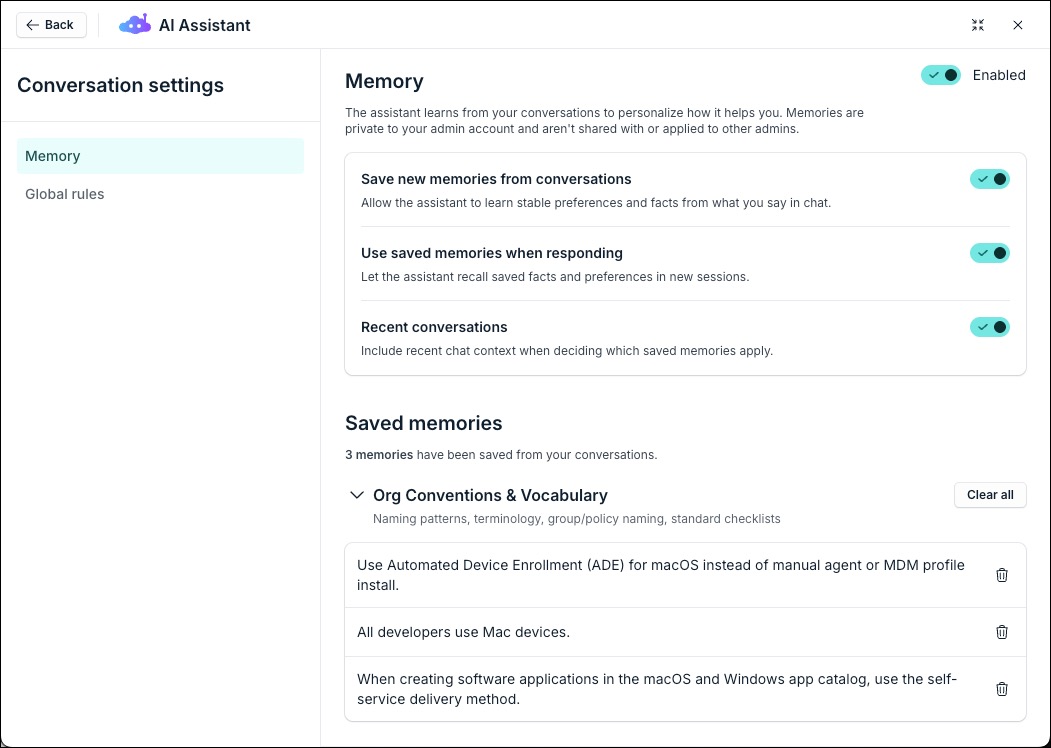Click the '3 memories' count text

click(379, 454)
